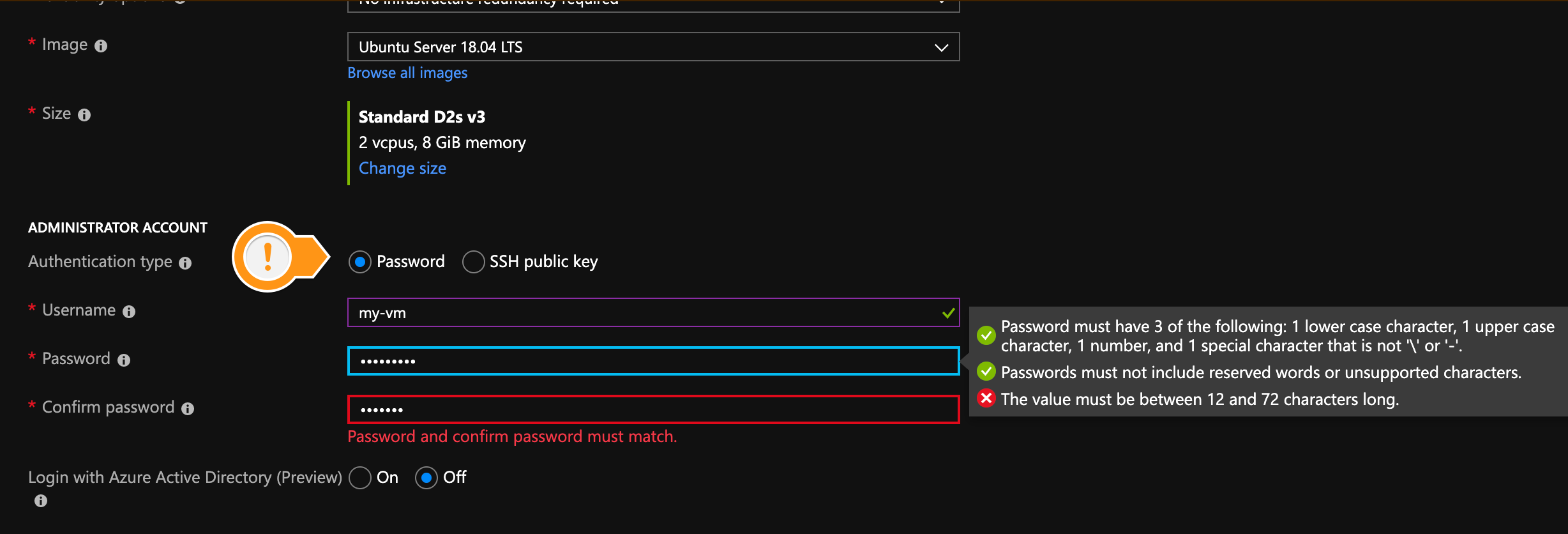The width and height of the screenshot is (1568, 534).
Task: Click the info icon next to Image
Action: click(101, 46)
